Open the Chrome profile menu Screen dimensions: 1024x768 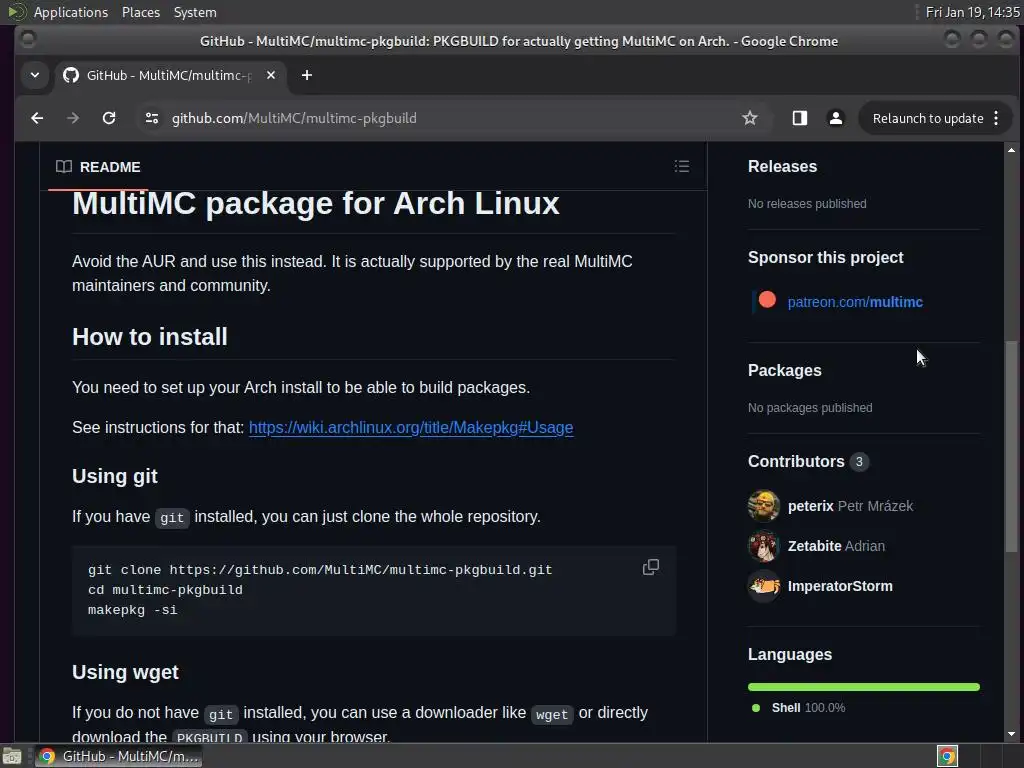click(835, 118)
